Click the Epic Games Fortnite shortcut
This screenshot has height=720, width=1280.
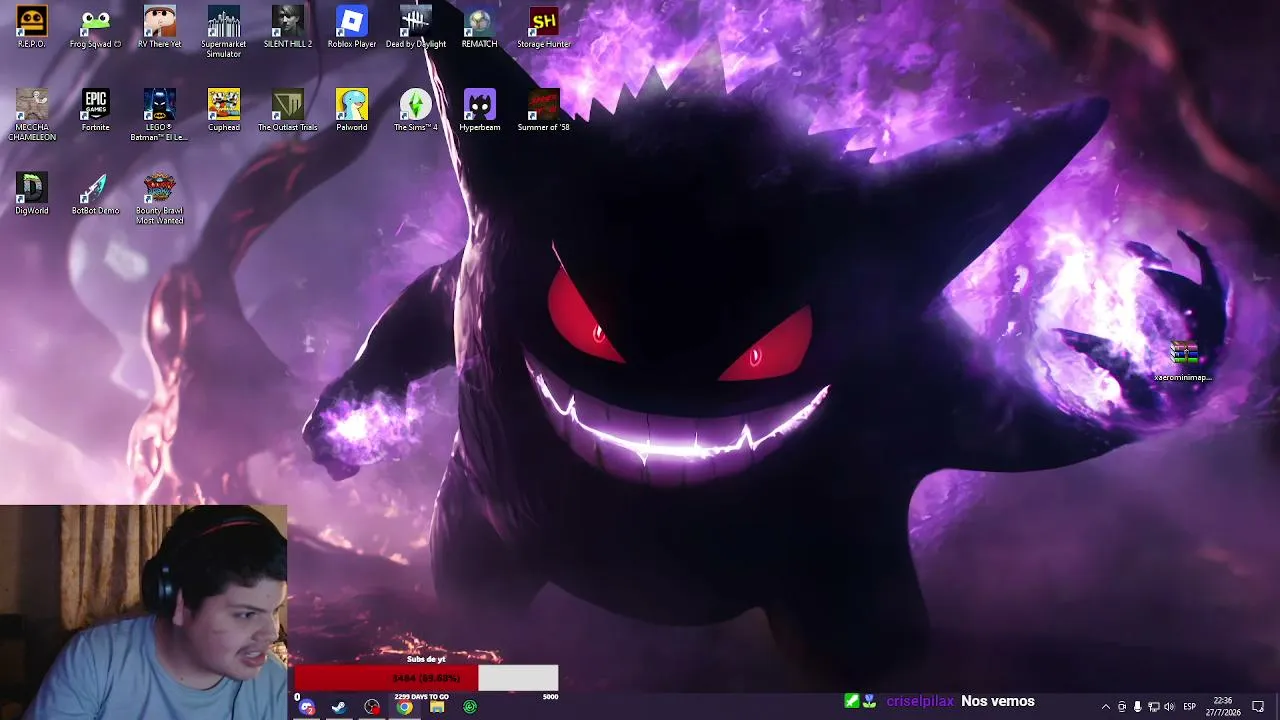coord(96,110)
